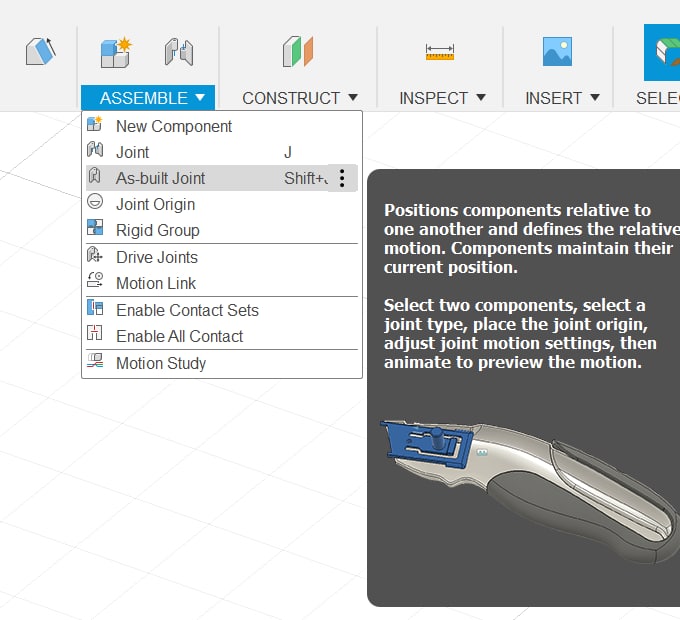
Task: Click the Enable Contact Sets icon
Action: coord(95,307)
